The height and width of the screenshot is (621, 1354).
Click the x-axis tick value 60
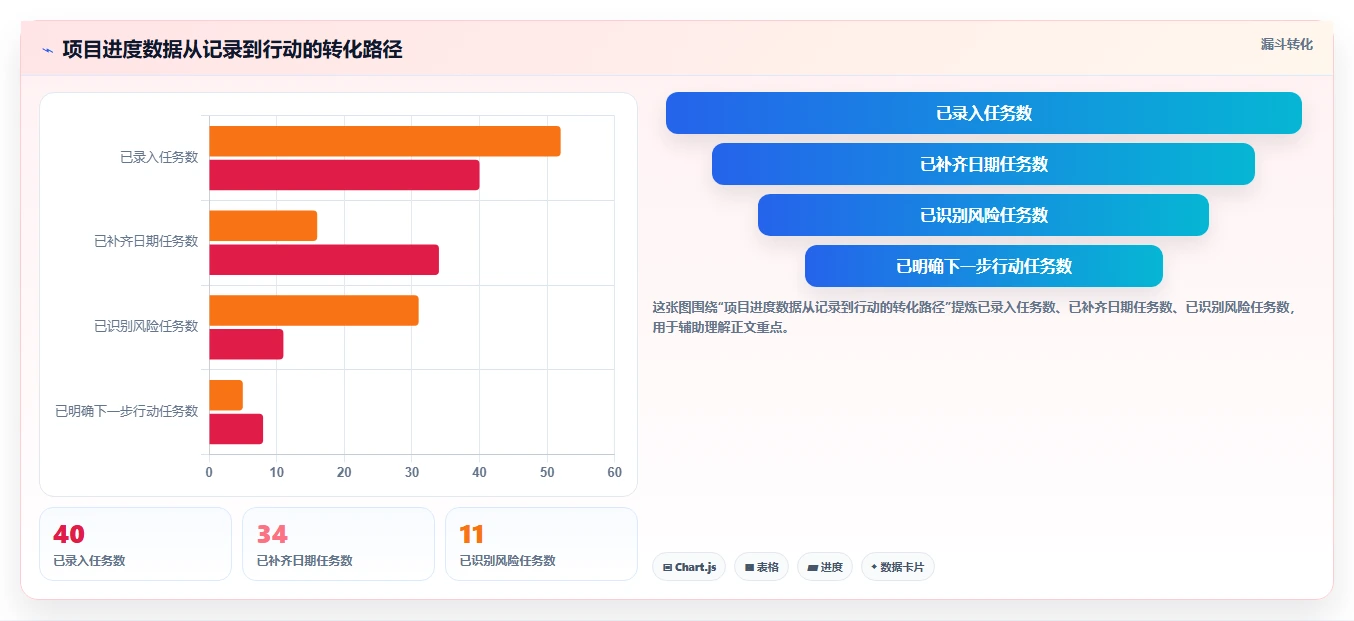614,472
